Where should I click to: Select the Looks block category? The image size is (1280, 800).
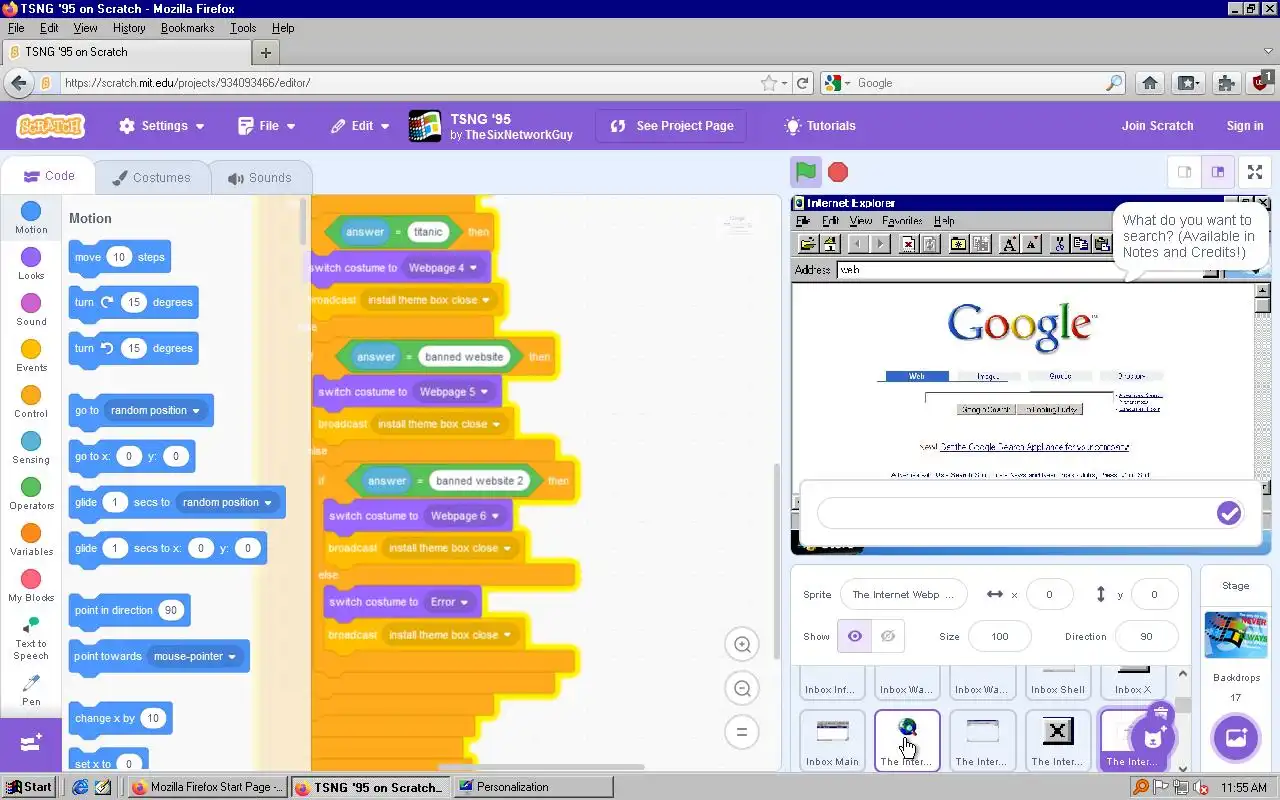(x=31, y=264)
